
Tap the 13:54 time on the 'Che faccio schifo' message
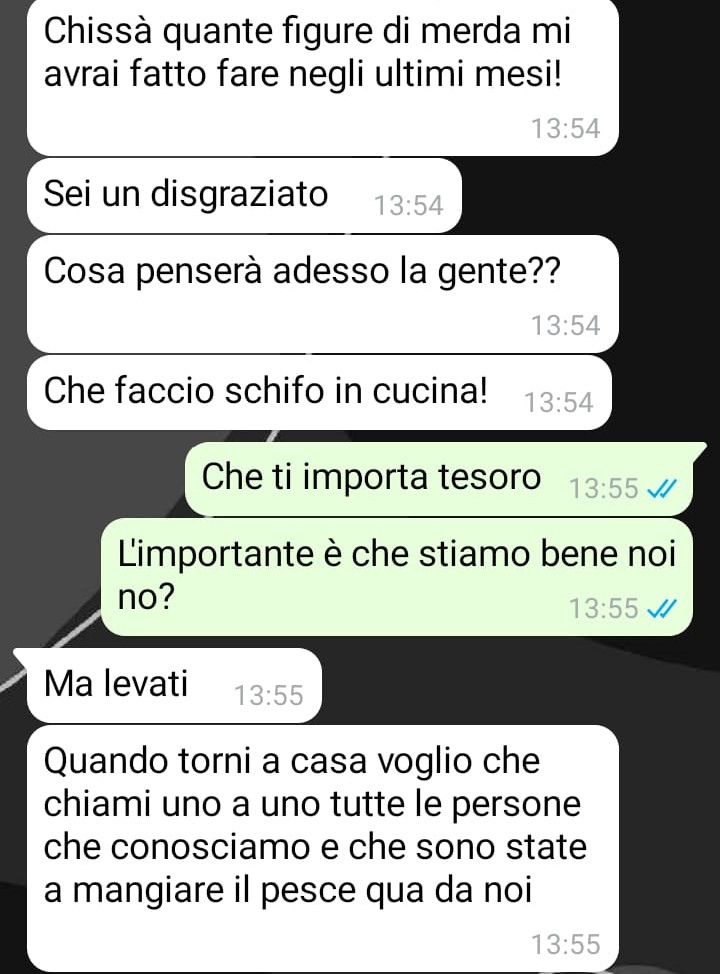point(559,403)
